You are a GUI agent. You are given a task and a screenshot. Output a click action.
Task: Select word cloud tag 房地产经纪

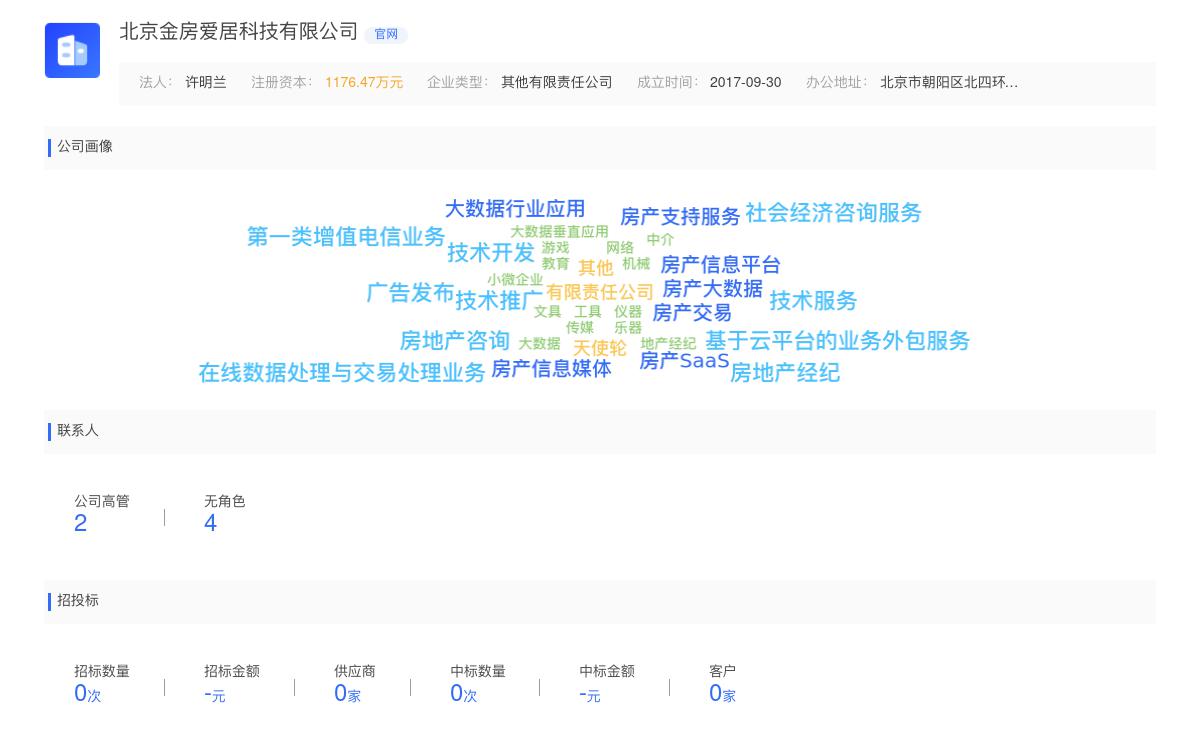point(785,373)
